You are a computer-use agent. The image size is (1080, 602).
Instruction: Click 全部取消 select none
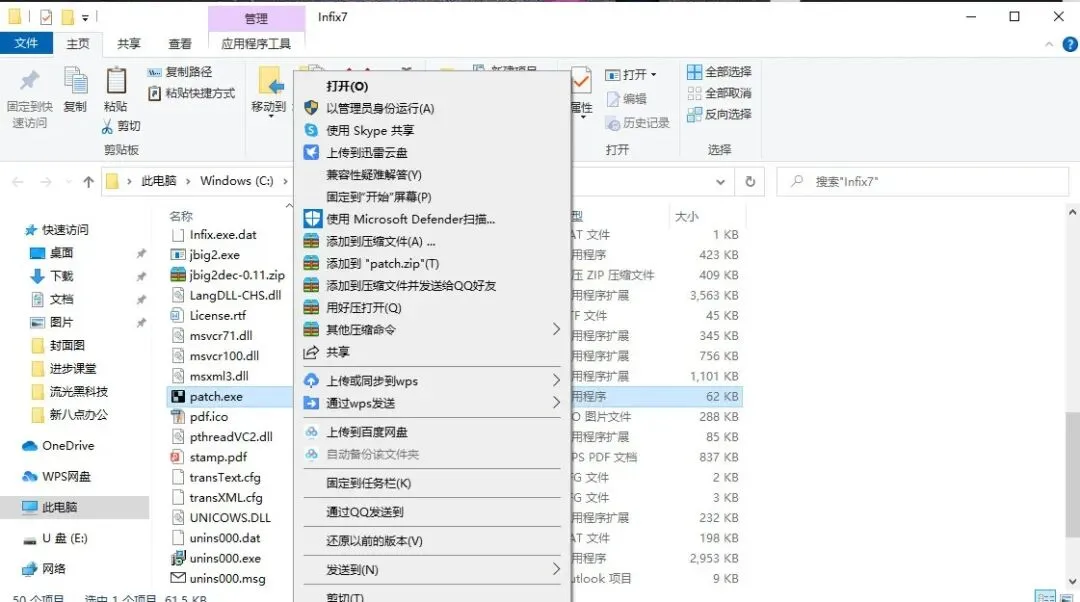click(719, 93)
